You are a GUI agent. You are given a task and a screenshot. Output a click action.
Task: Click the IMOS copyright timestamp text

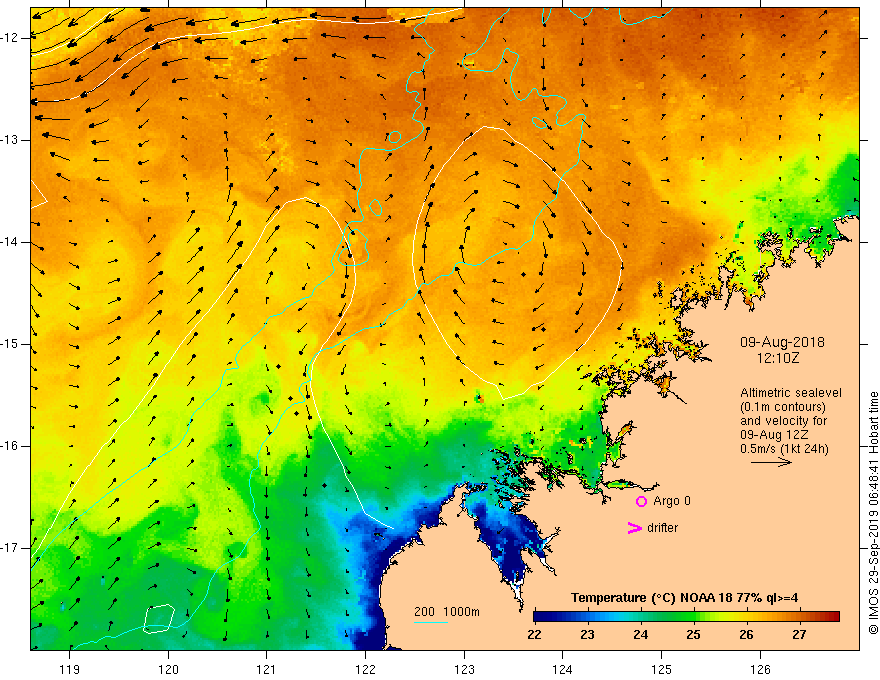pos(873,513)
